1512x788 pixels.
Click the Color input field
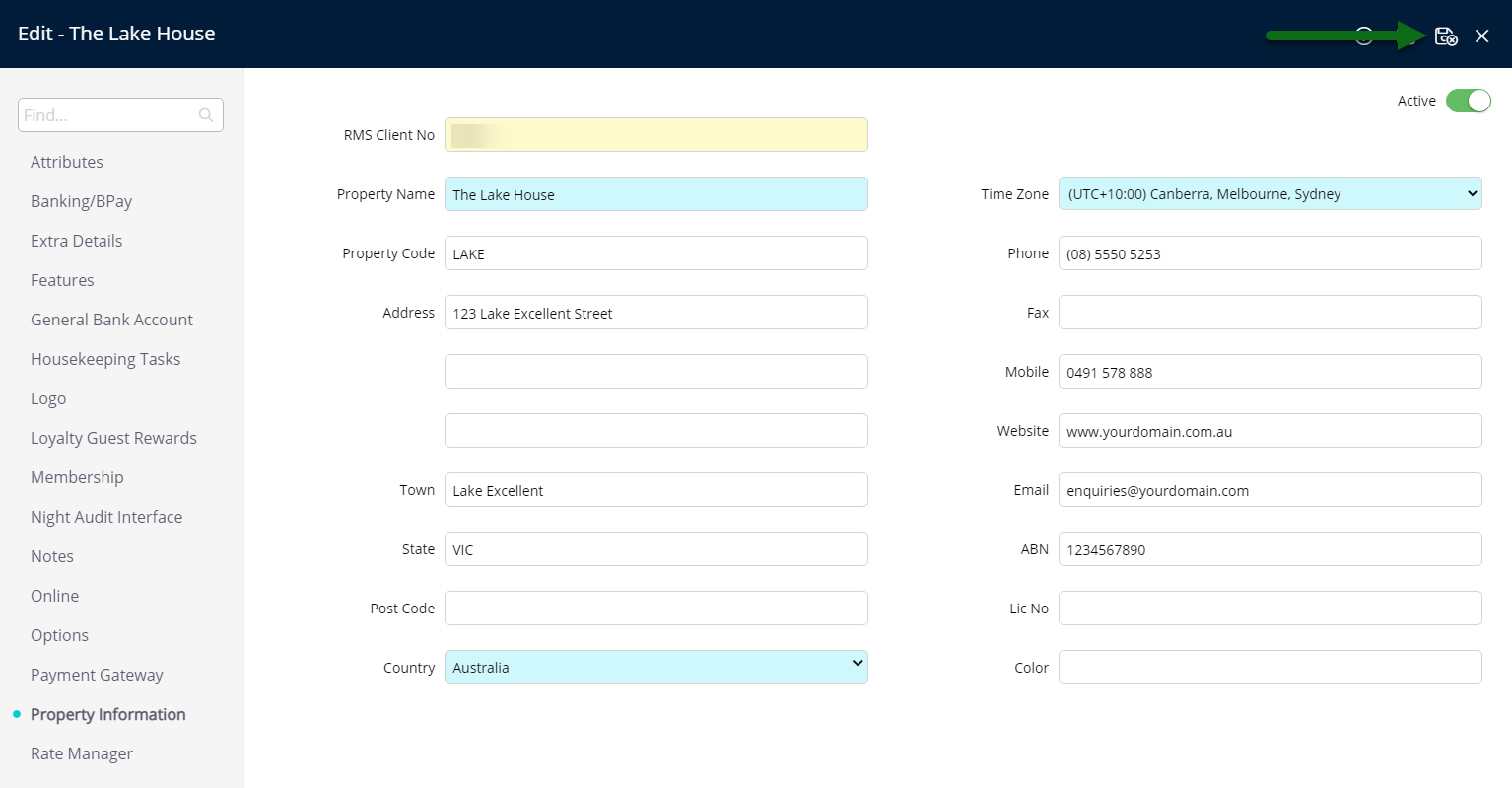[1271, 668]
